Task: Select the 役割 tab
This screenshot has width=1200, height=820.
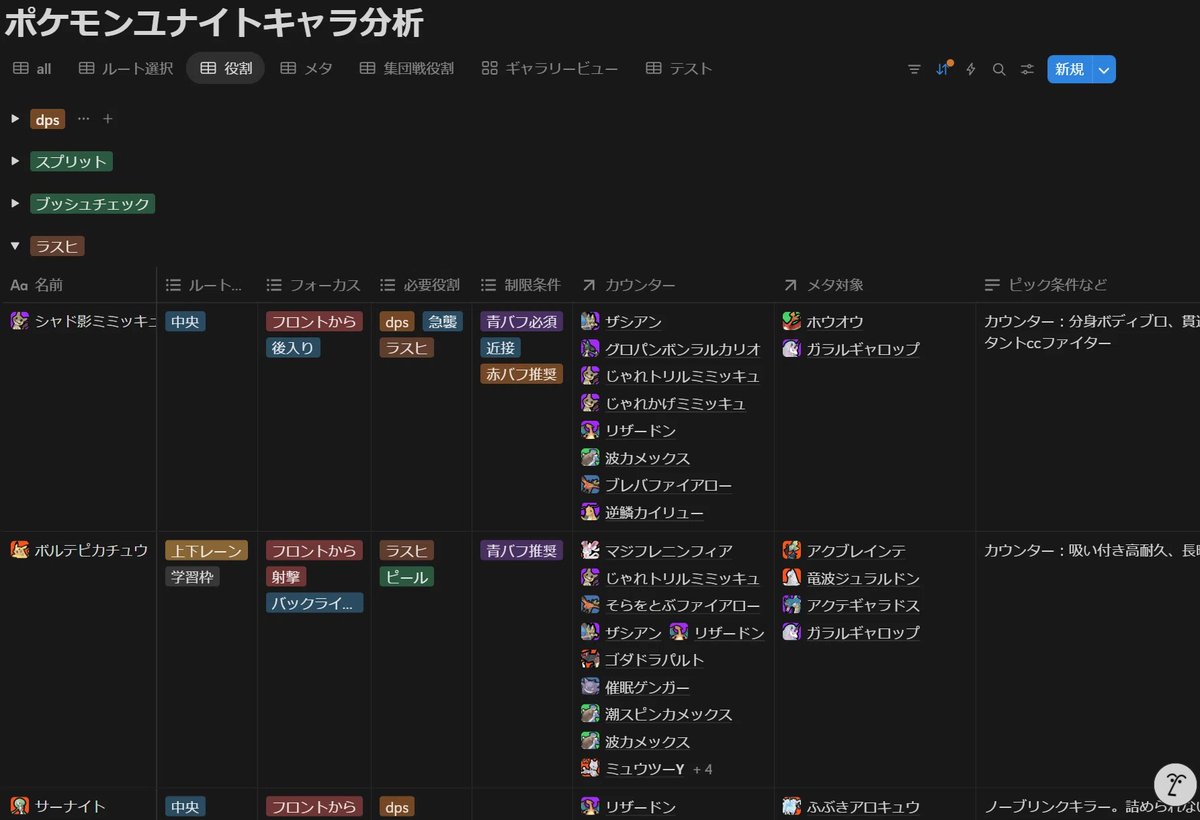Action: (225, 69)
